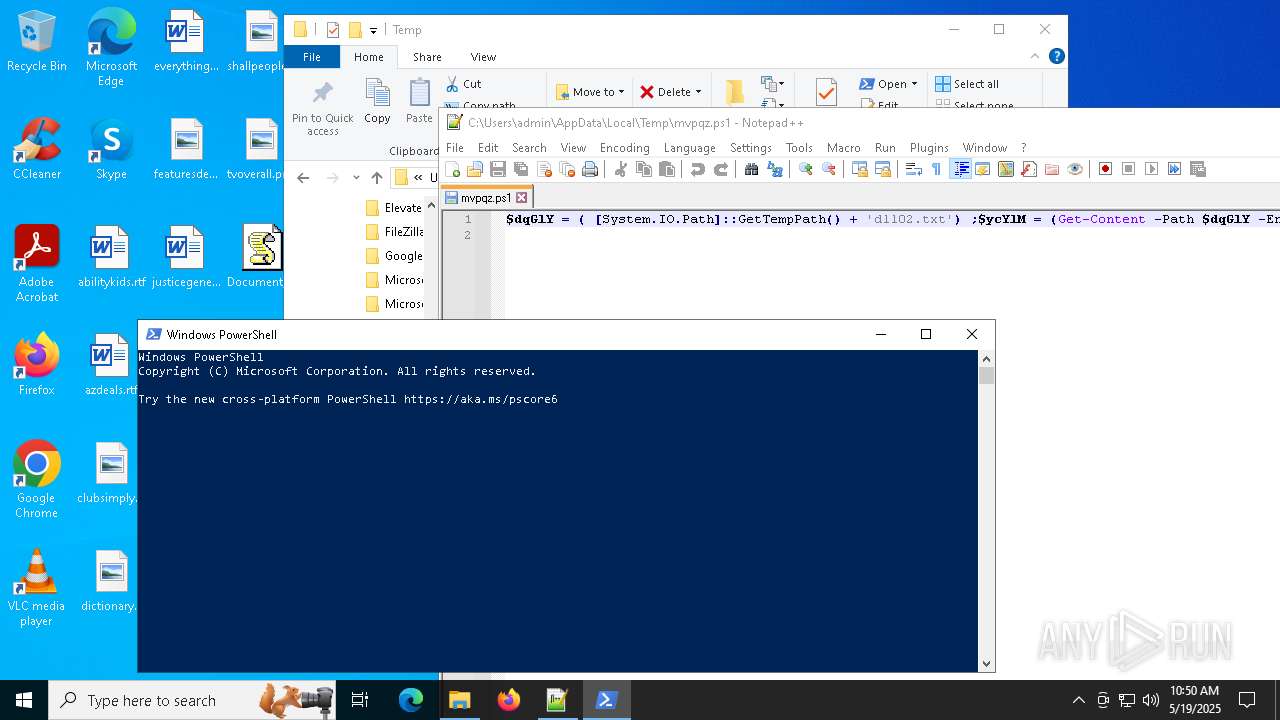Click the Open file icon in Notepad++
Viewport: 1280px width, 720px height.
475,169
